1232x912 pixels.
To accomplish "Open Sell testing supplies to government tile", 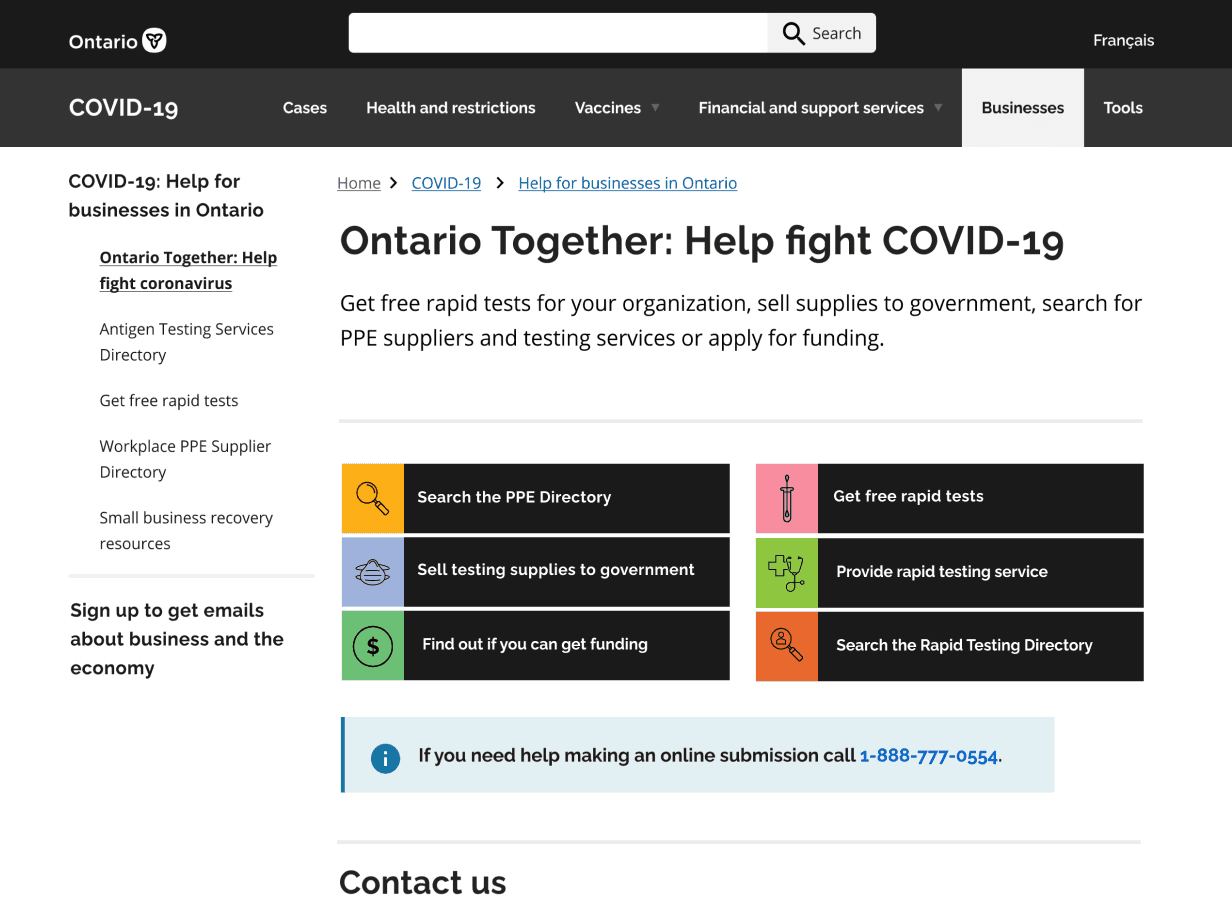I will 536,571.
